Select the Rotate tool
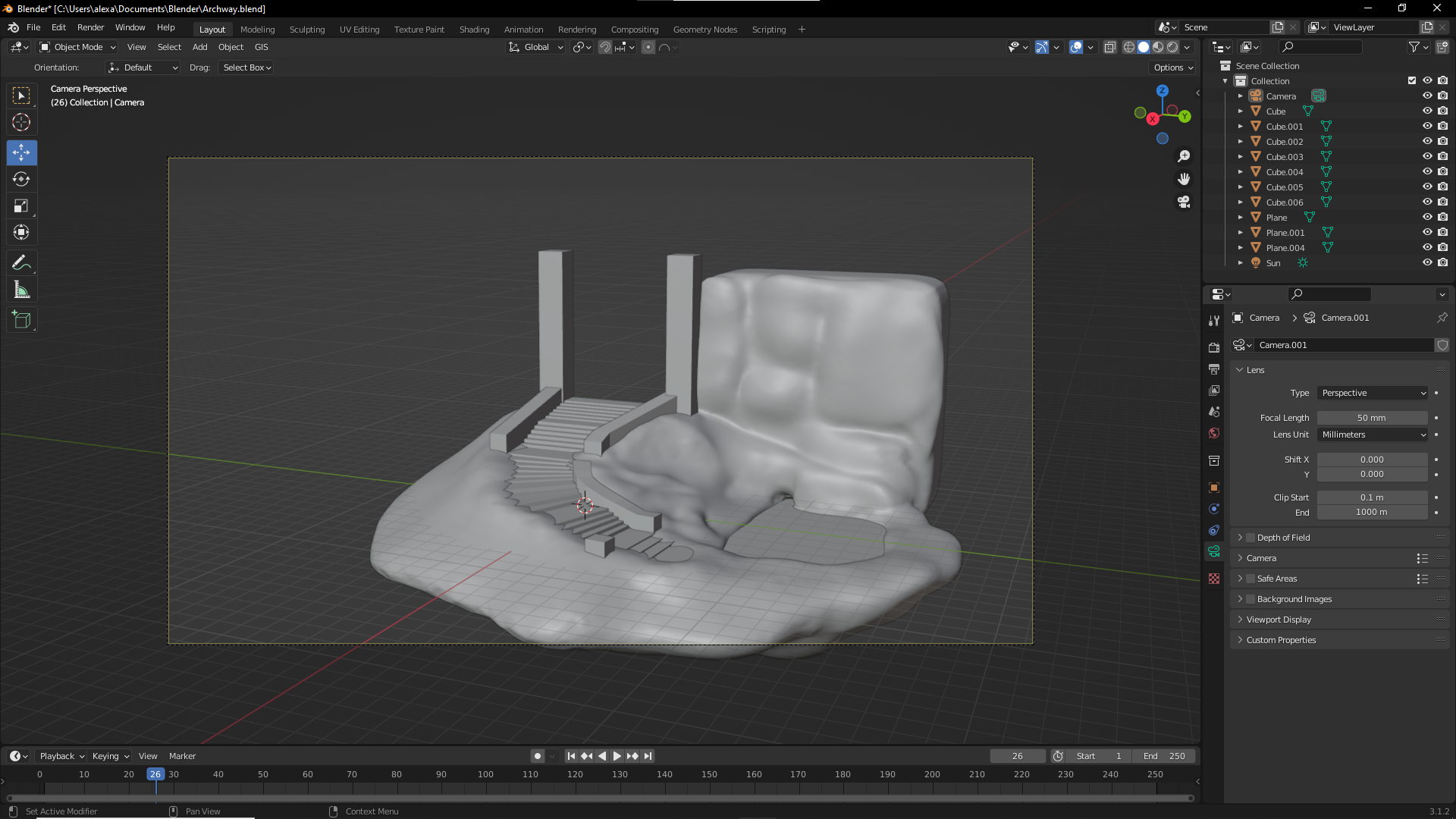The image size is (1456, 819). tap(21, 179)
